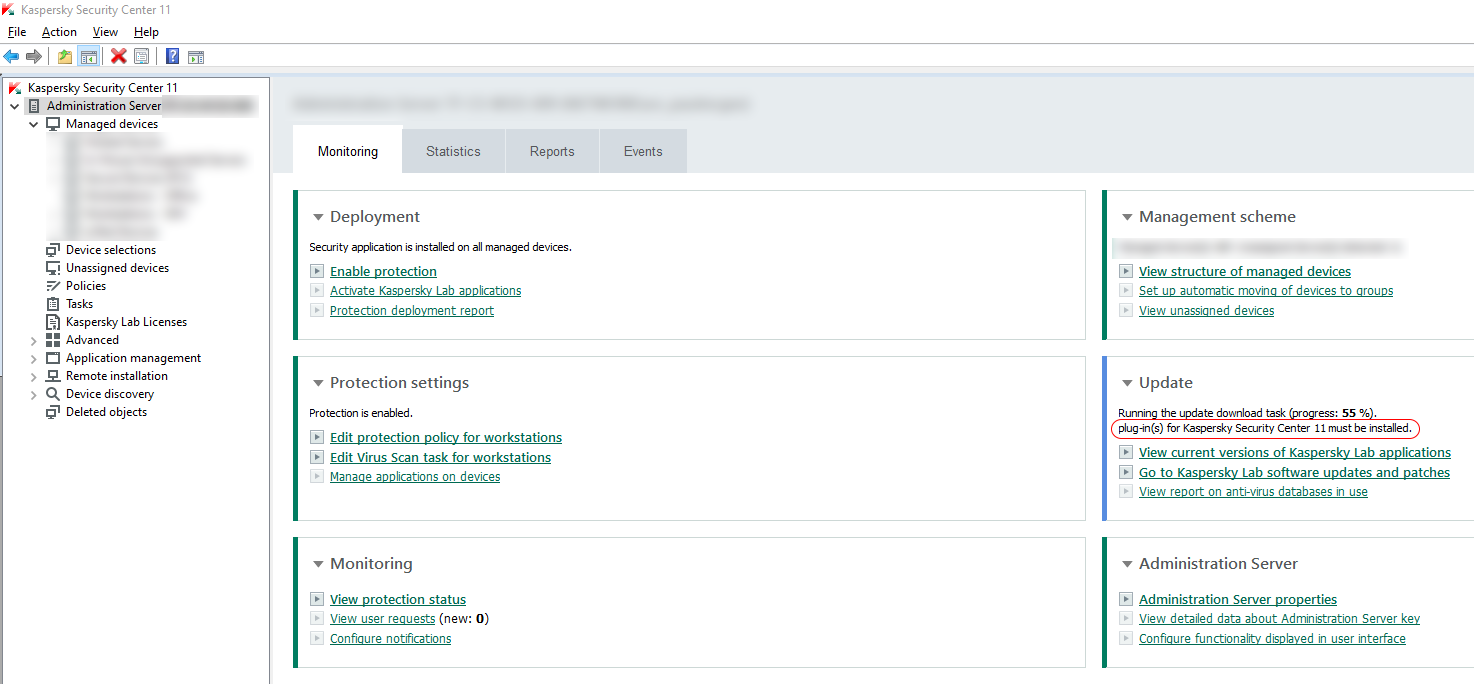Expand the Remote installation tree node

tap(34, 376)
